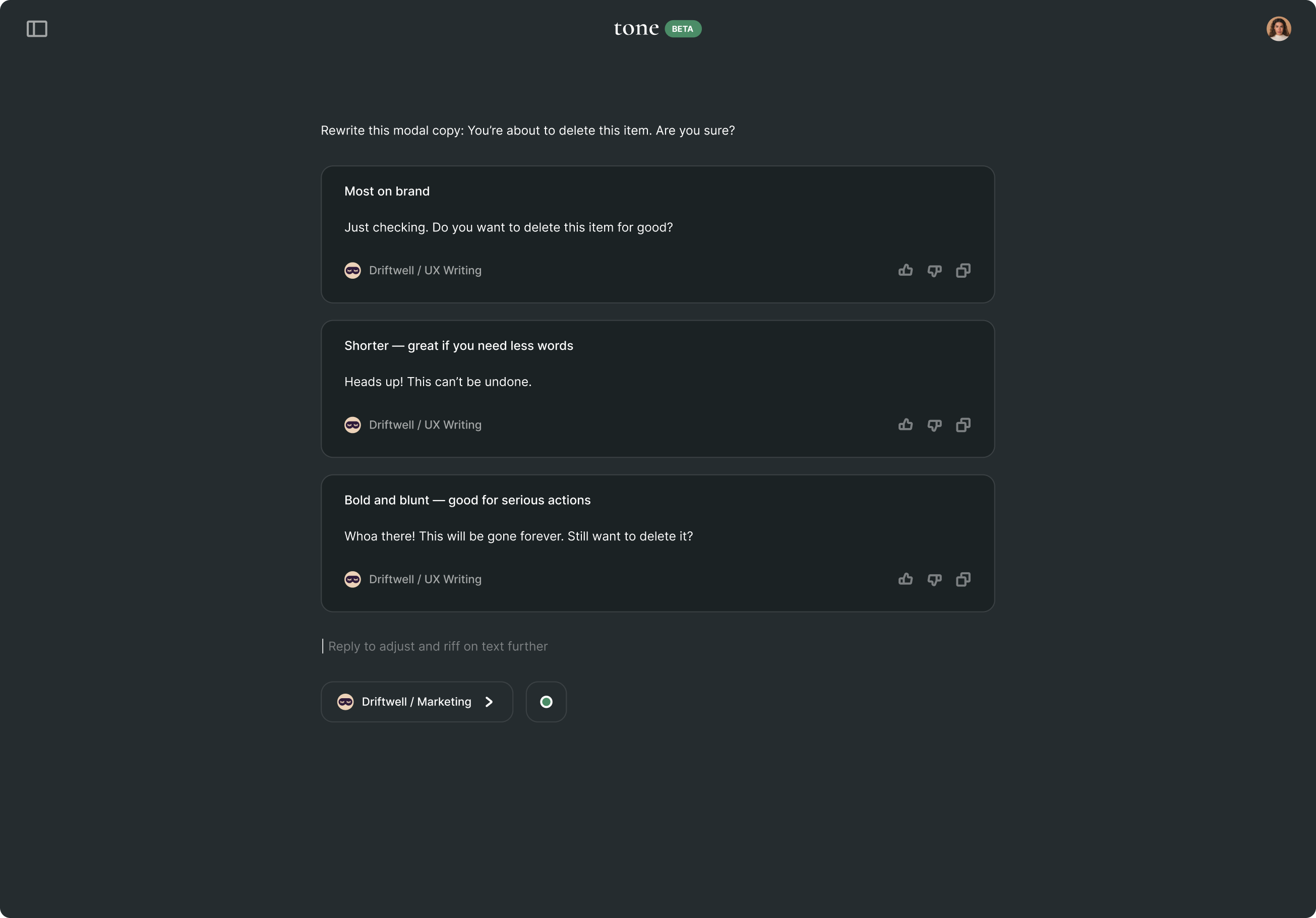Thumbs down the 'Whoa there!' suggestion
Image resolution: width=1316 pixels, height=918 pixels.
coord(934,579)
